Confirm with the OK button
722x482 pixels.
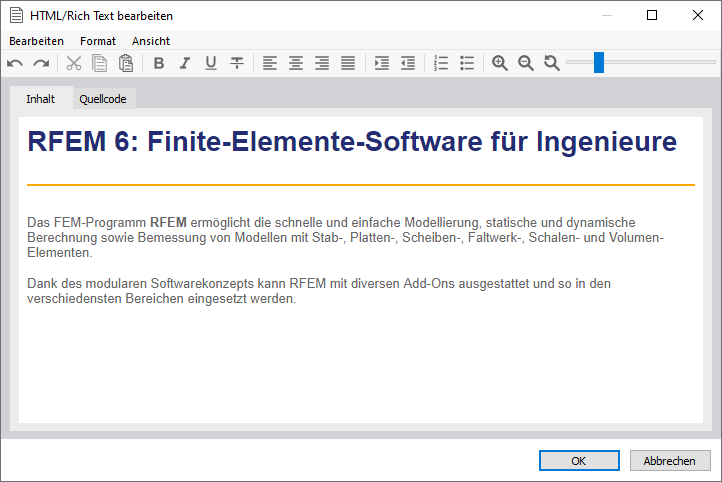coord(579,461)
